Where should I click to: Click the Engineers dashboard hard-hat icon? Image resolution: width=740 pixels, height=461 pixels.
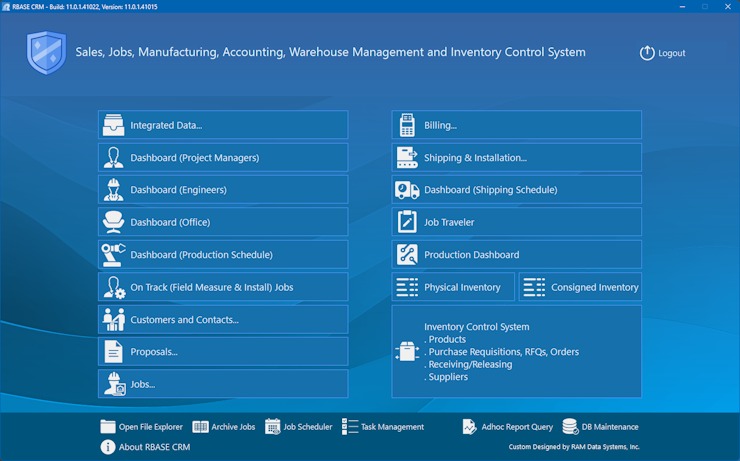click(113, 190)
